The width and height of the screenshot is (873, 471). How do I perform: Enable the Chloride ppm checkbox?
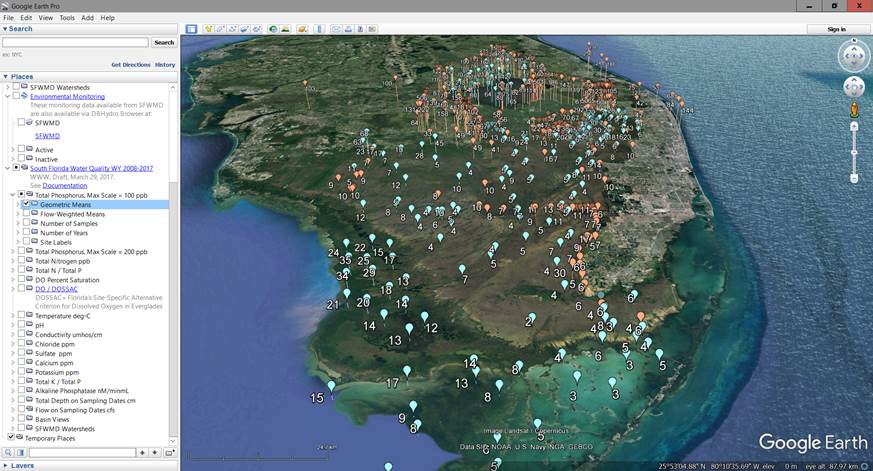(x=21, y=344)
